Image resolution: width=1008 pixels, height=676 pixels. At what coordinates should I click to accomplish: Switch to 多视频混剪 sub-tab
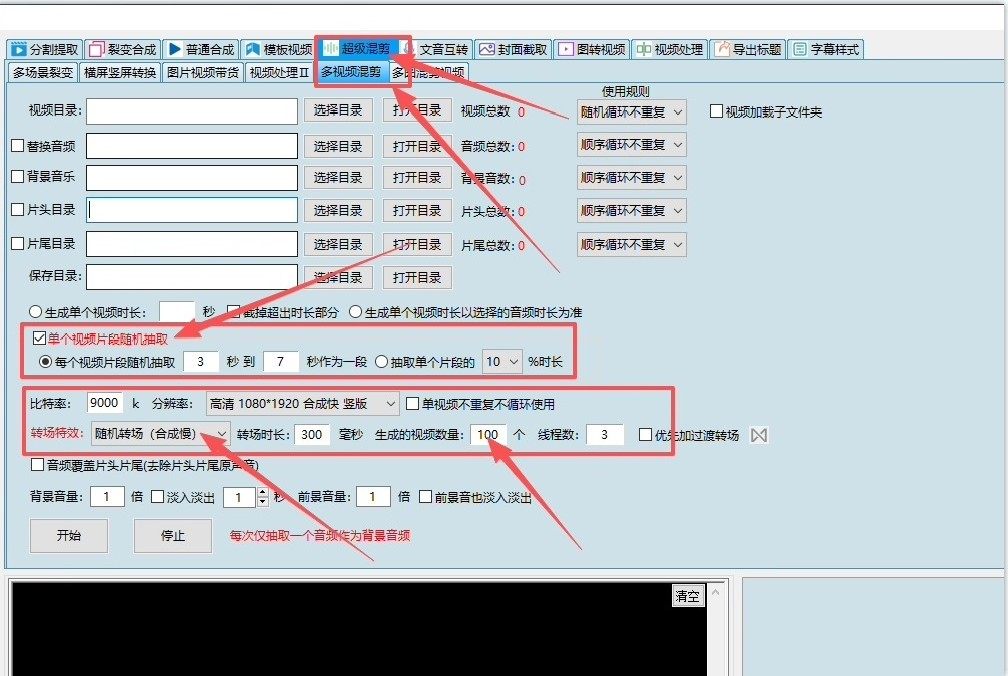click(351, 72)
